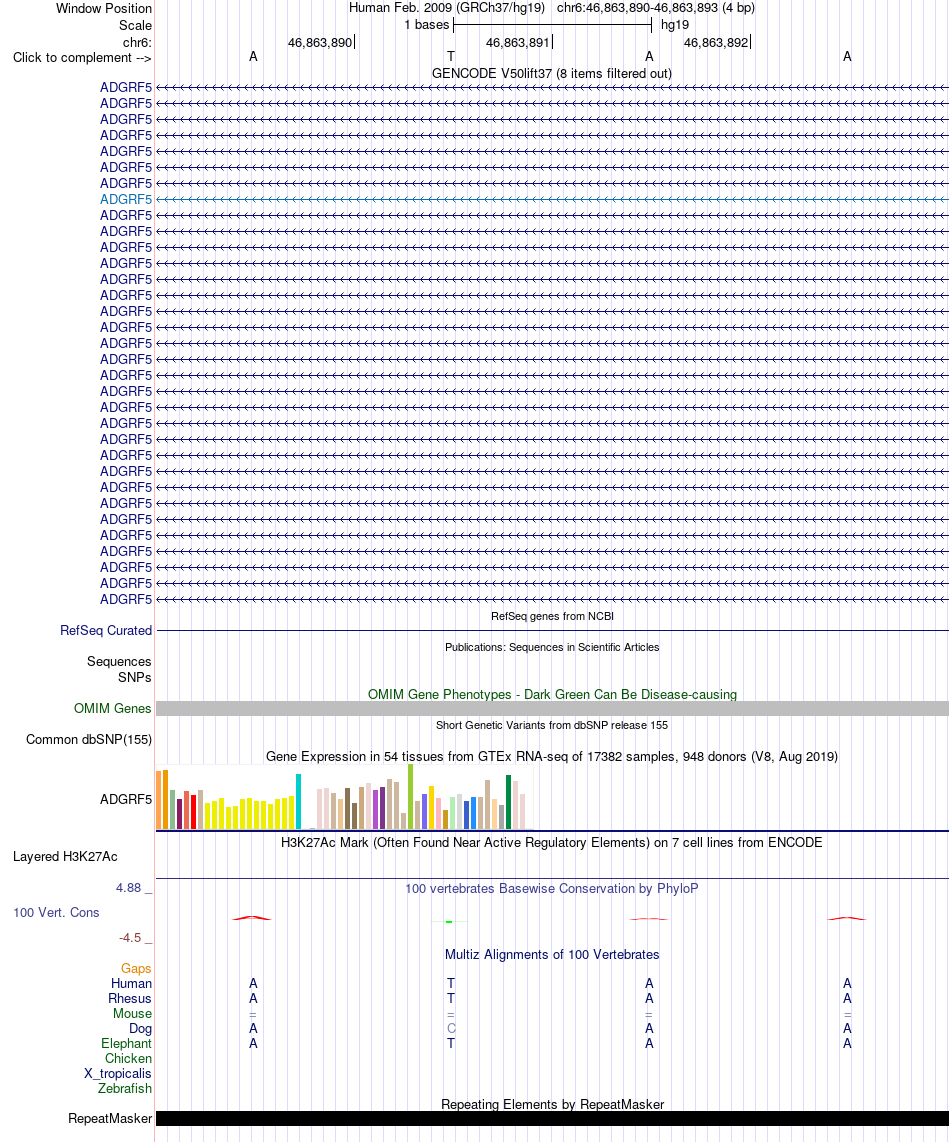Open '100 vertebrates Basewise Conservation by PhyloP' title
Viewport: 950px width, 1142px height.
click(551, 889)
